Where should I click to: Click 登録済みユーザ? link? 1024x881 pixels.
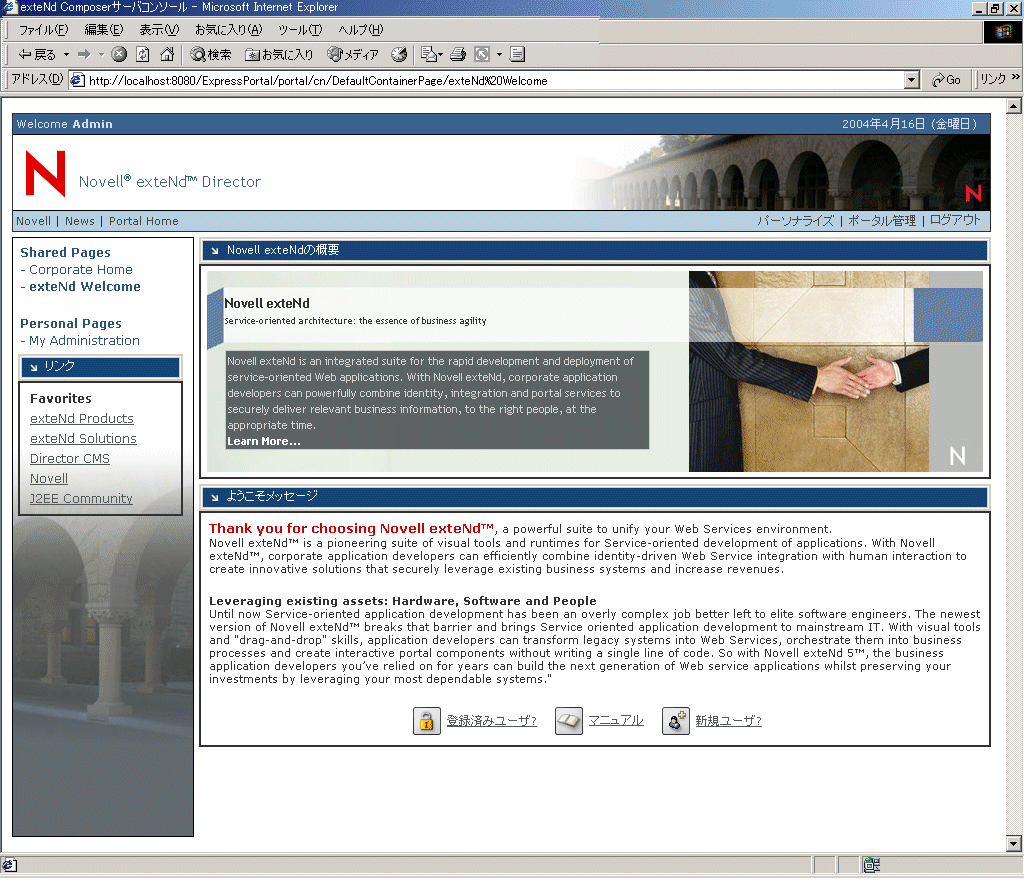[x=492, y=720]
